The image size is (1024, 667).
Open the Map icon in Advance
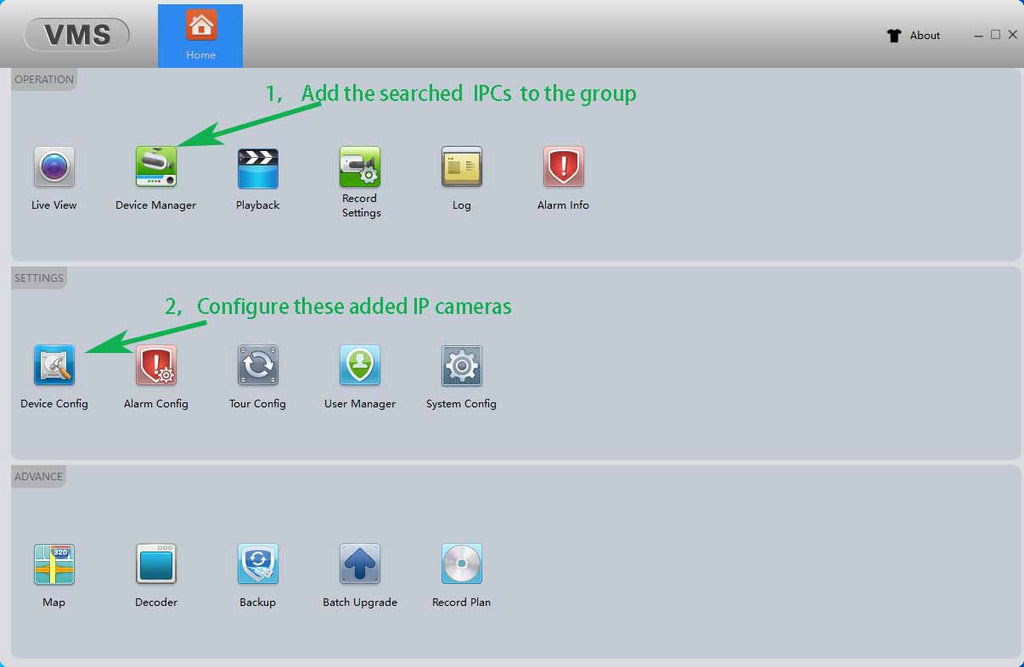pos(54,564)
